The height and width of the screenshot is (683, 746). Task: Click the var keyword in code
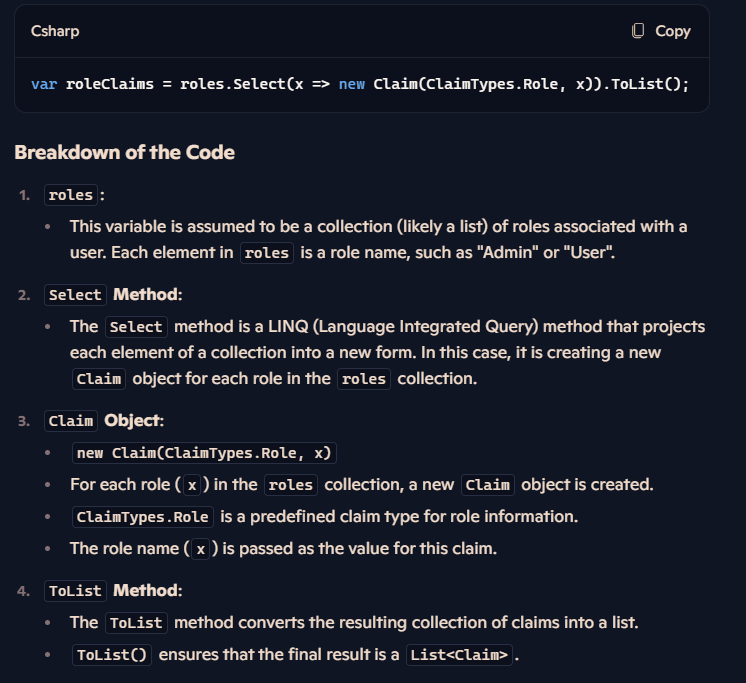[44, 84]
